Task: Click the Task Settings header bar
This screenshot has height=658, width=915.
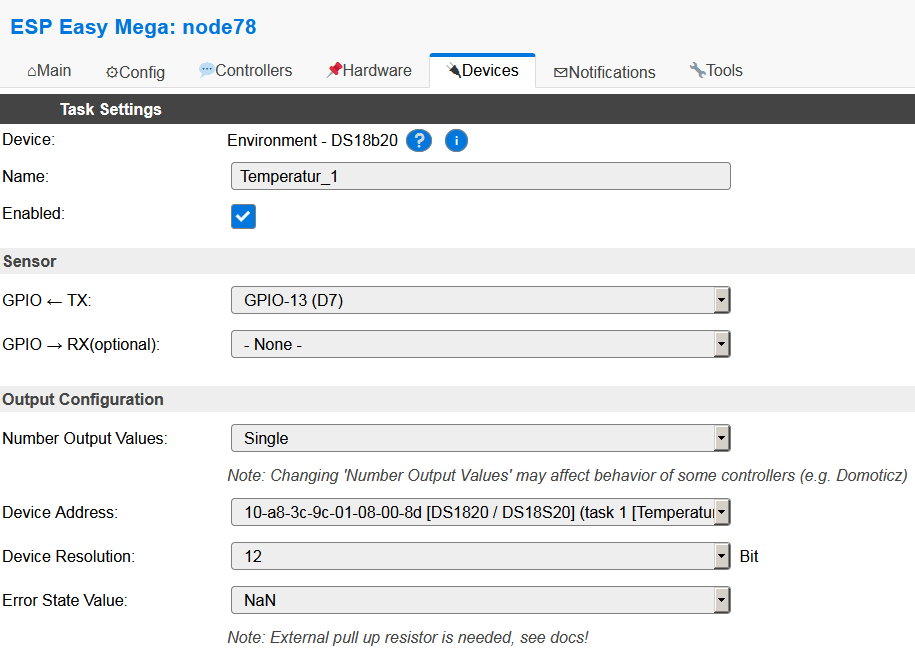Action: 110,109
